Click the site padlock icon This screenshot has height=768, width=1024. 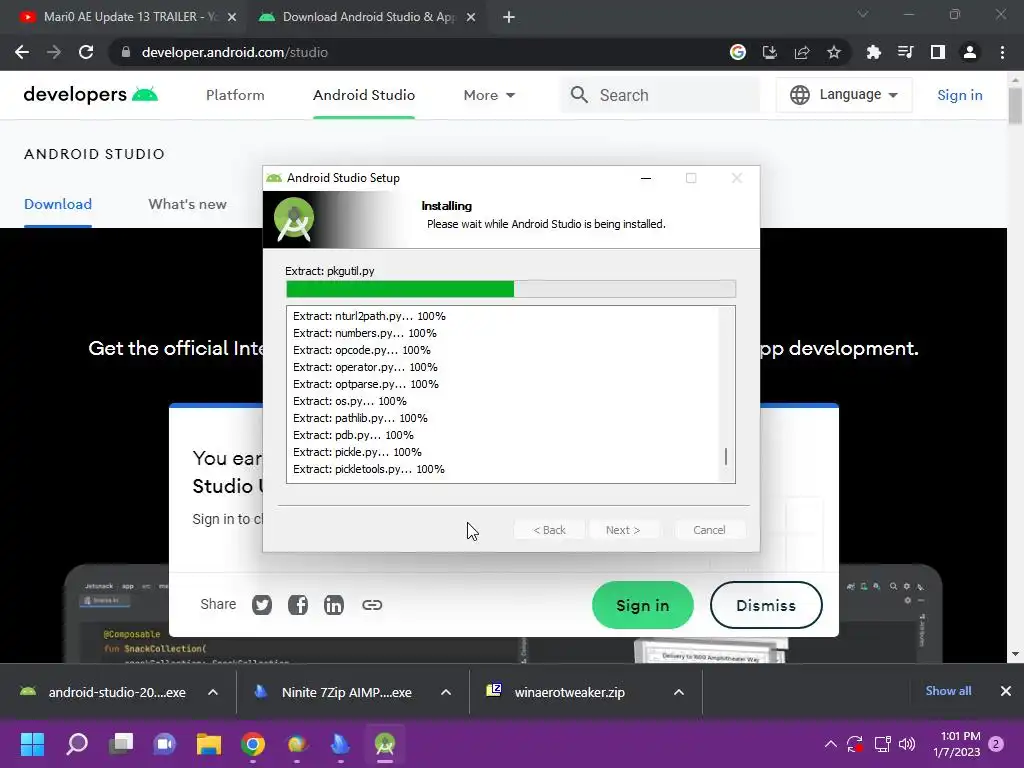coord(126,52)
